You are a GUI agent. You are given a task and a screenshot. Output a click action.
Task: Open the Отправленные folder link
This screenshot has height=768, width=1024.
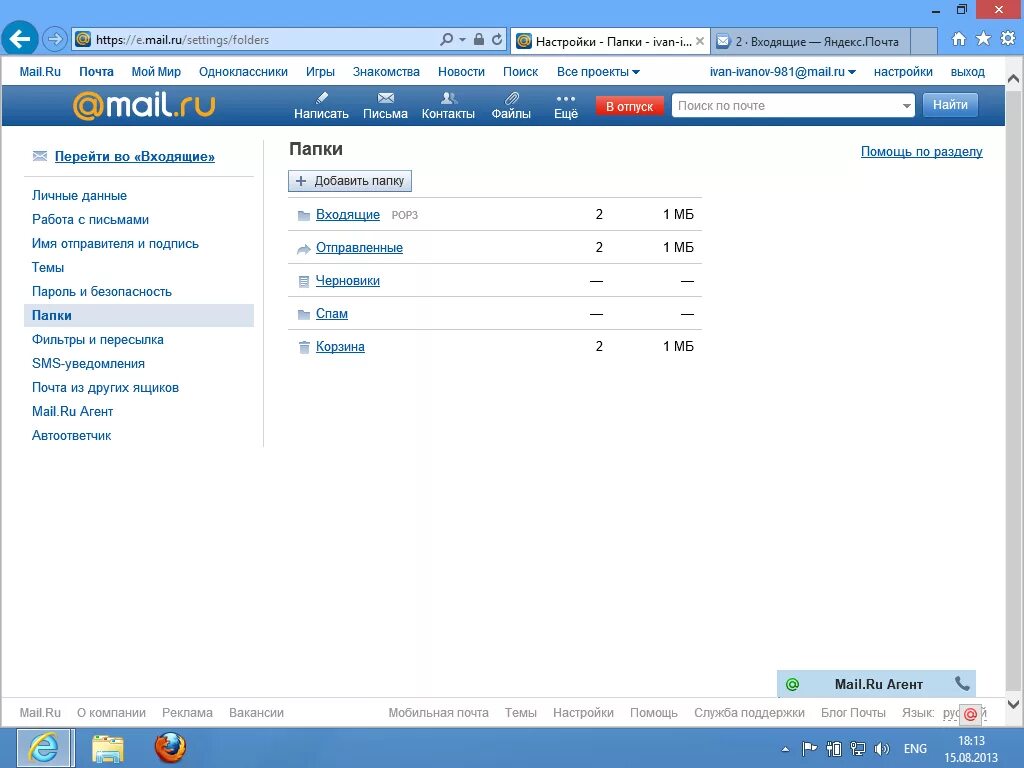click(x=359, y=248)
